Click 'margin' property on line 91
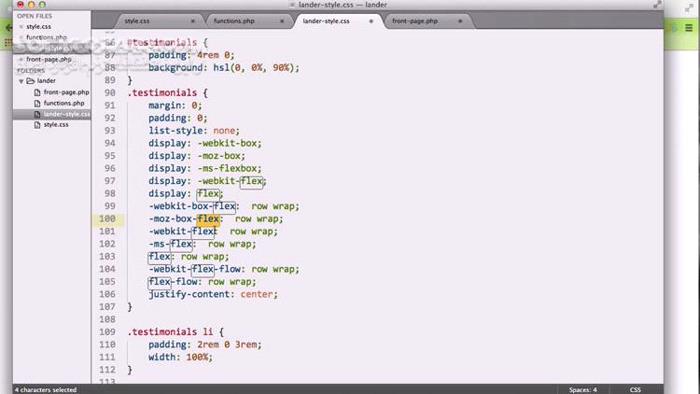The width and height of the screenshot is (700, 394). pos(165,106)
